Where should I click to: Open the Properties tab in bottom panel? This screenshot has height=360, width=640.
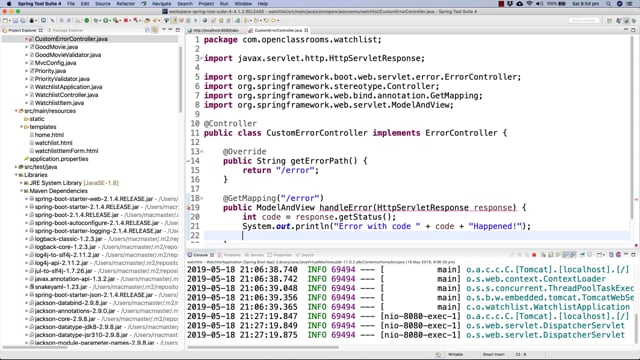[280, 255]
